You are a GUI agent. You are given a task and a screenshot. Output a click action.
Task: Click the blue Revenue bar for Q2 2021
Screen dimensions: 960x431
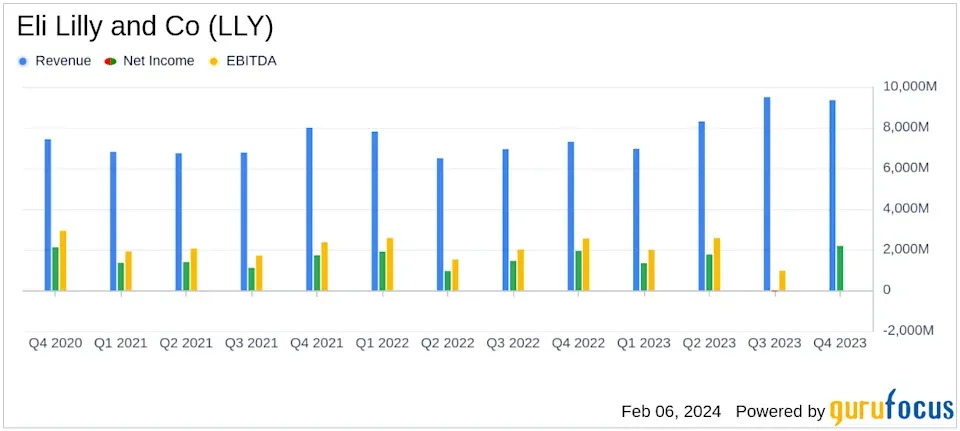pyautogui.click(x=179, y=222)
